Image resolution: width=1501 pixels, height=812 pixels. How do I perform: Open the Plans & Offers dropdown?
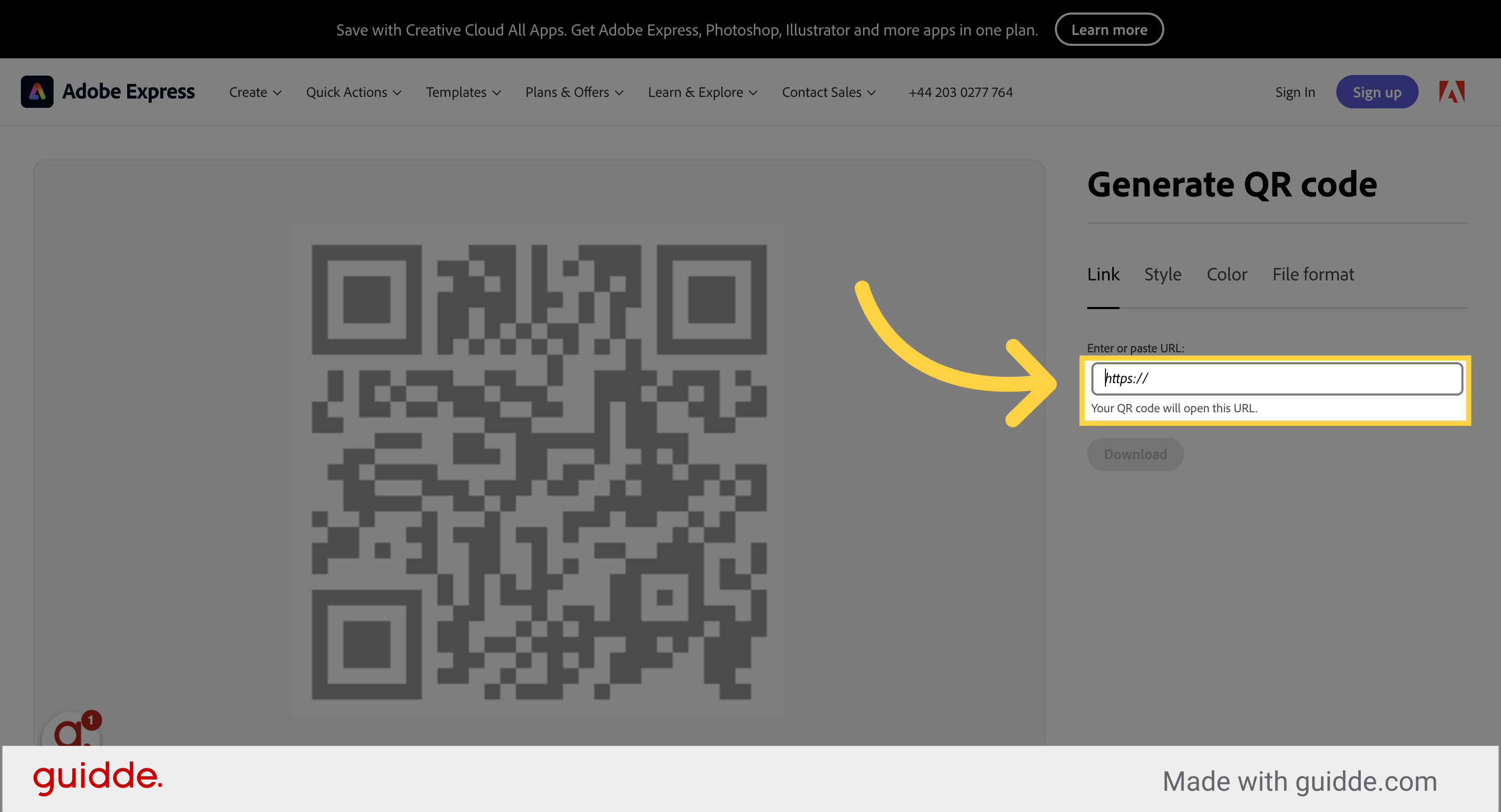click(x=573, y=92)
